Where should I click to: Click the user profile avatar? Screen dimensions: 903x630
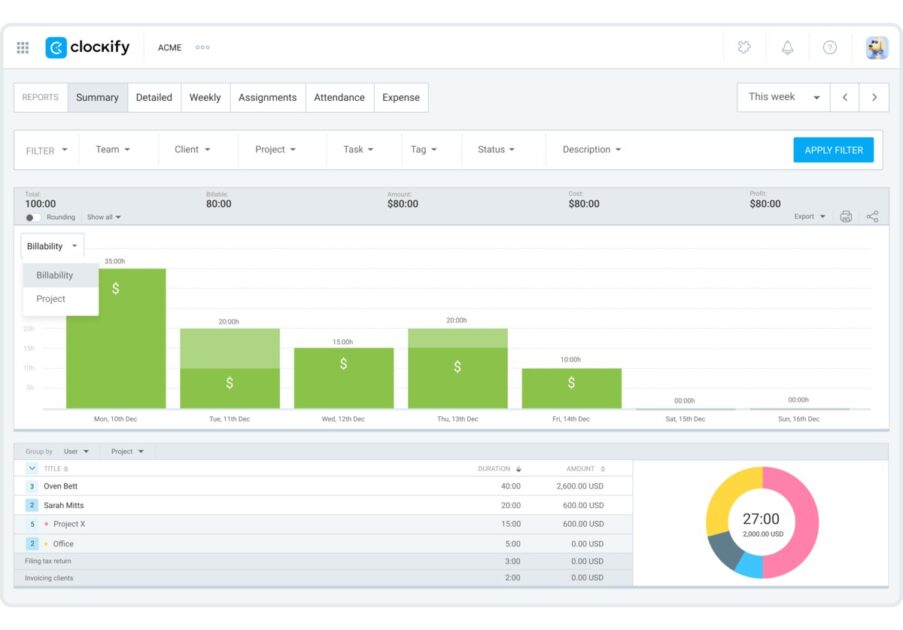pos(876,48)
